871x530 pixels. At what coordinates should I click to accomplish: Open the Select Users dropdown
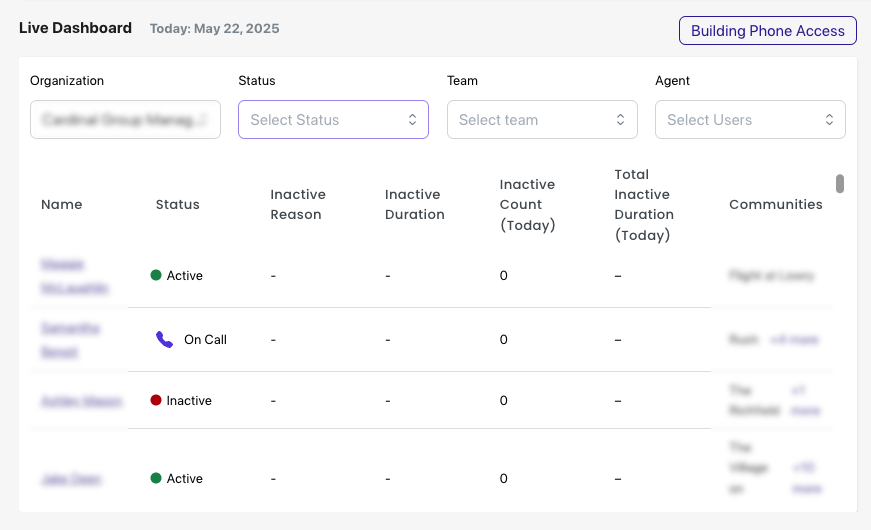point(750,119)
